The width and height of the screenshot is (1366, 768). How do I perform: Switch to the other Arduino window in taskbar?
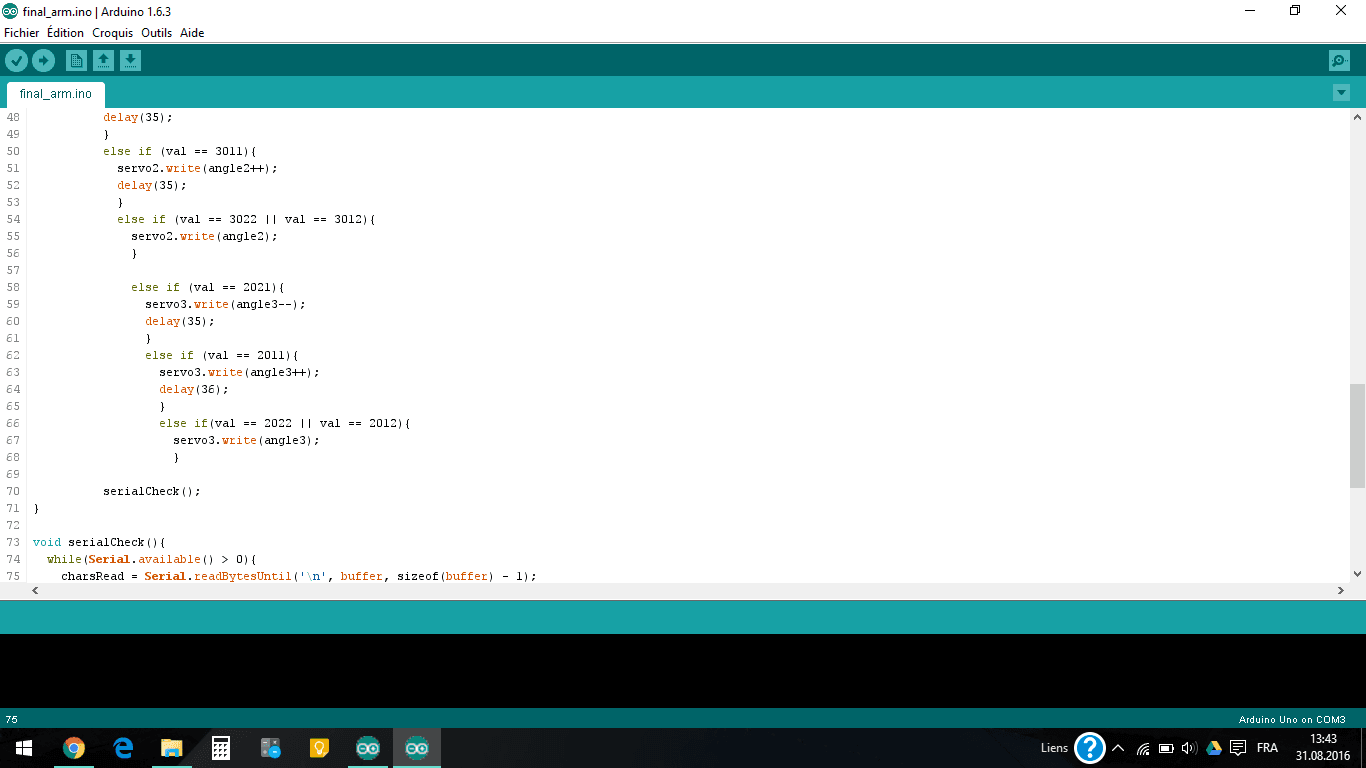pyautogui.click(x=367, y=747)
